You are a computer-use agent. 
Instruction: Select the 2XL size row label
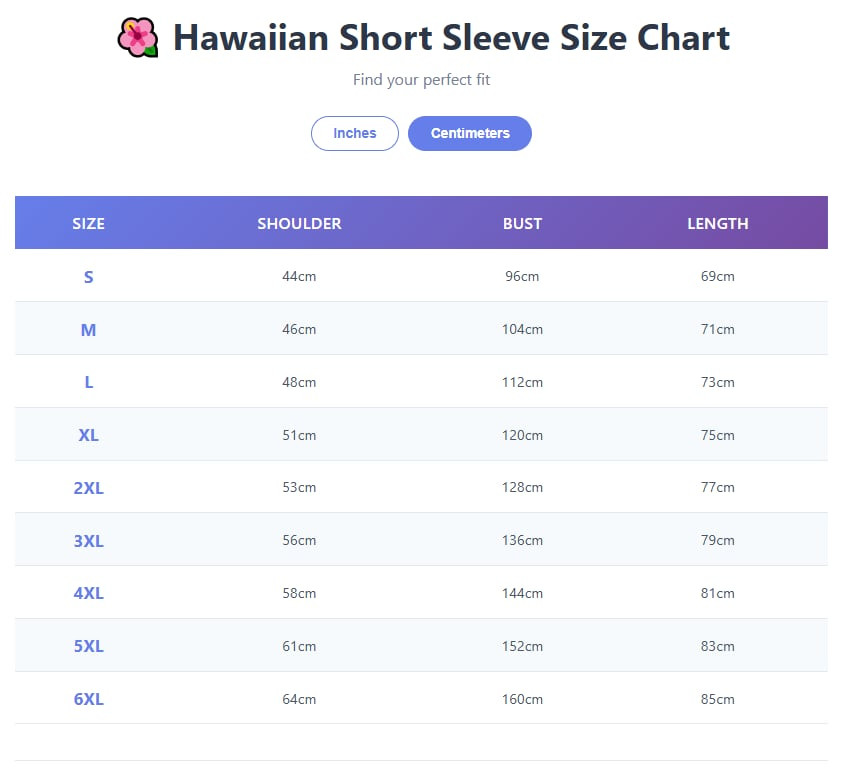[x=88, y=488]
